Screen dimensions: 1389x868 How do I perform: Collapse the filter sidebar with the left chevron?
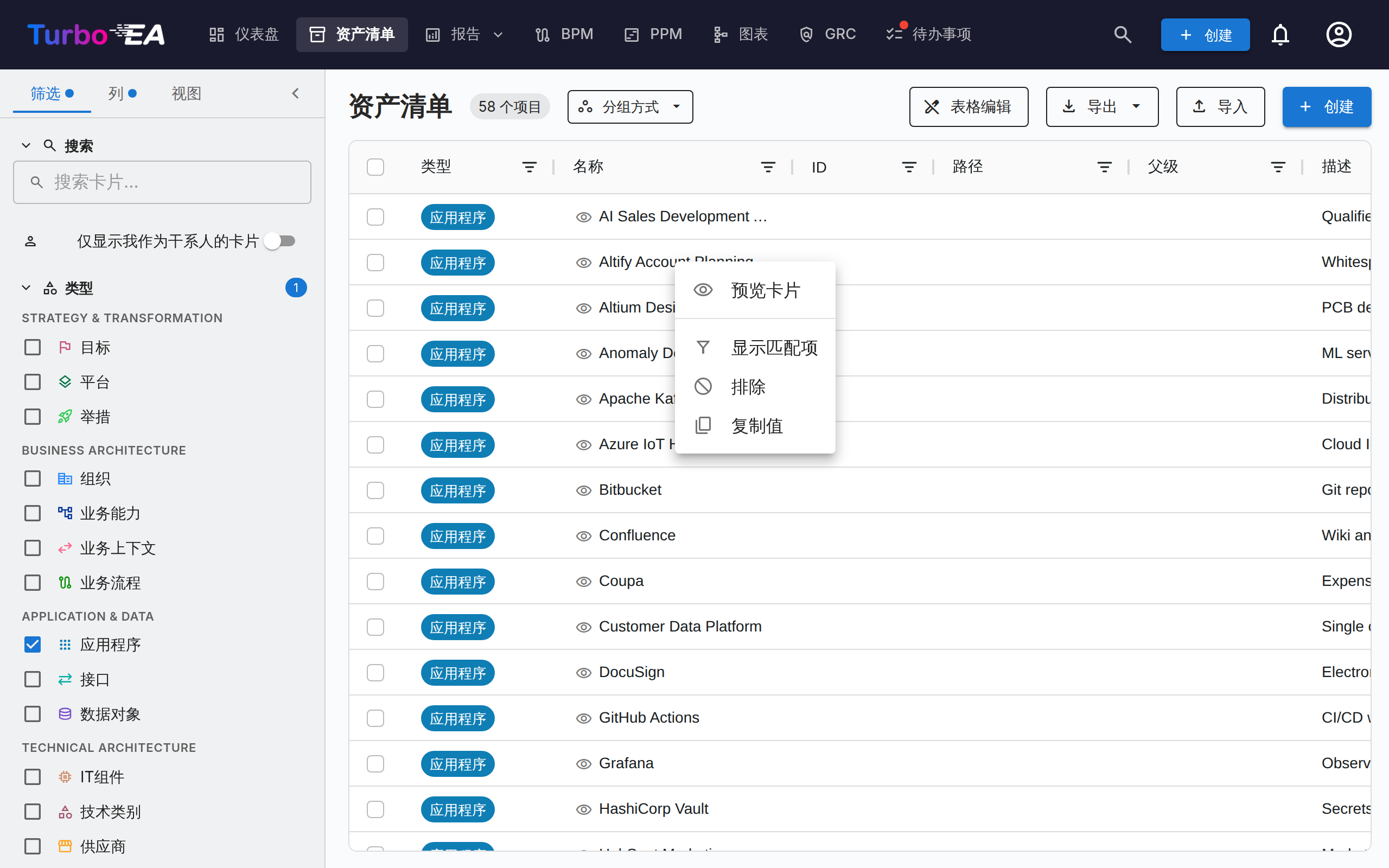pos(296,93)
